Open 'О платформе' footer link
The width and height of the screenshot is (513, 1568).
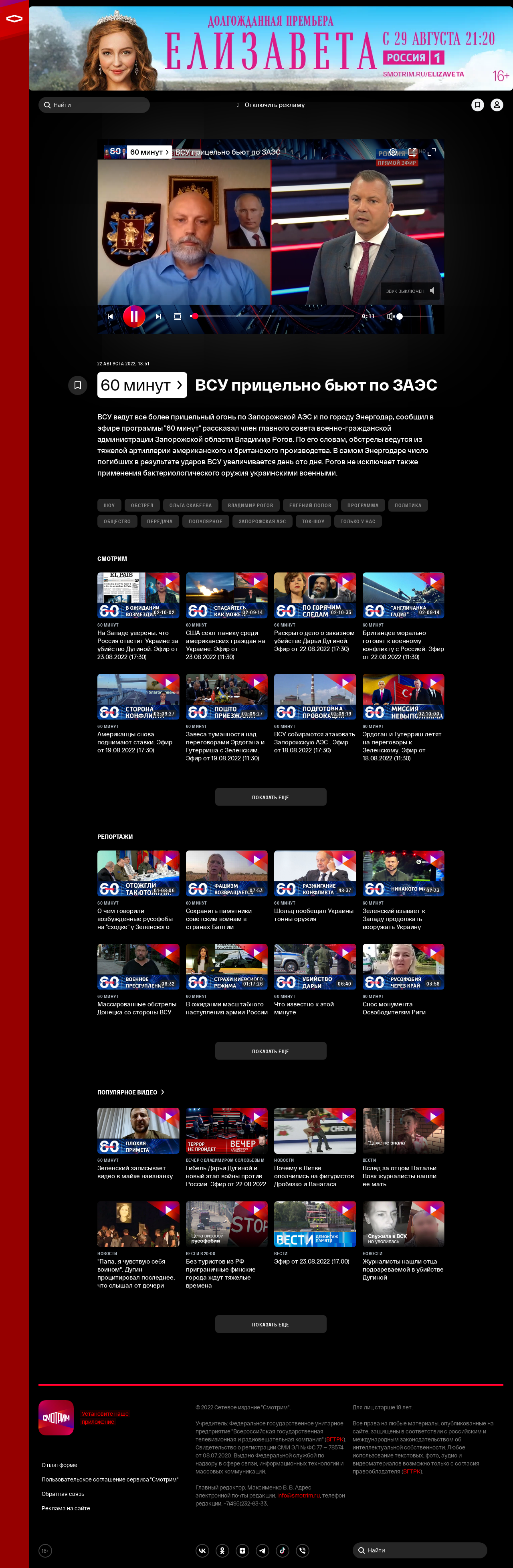pyautogui.click(x=59, y=1465)
